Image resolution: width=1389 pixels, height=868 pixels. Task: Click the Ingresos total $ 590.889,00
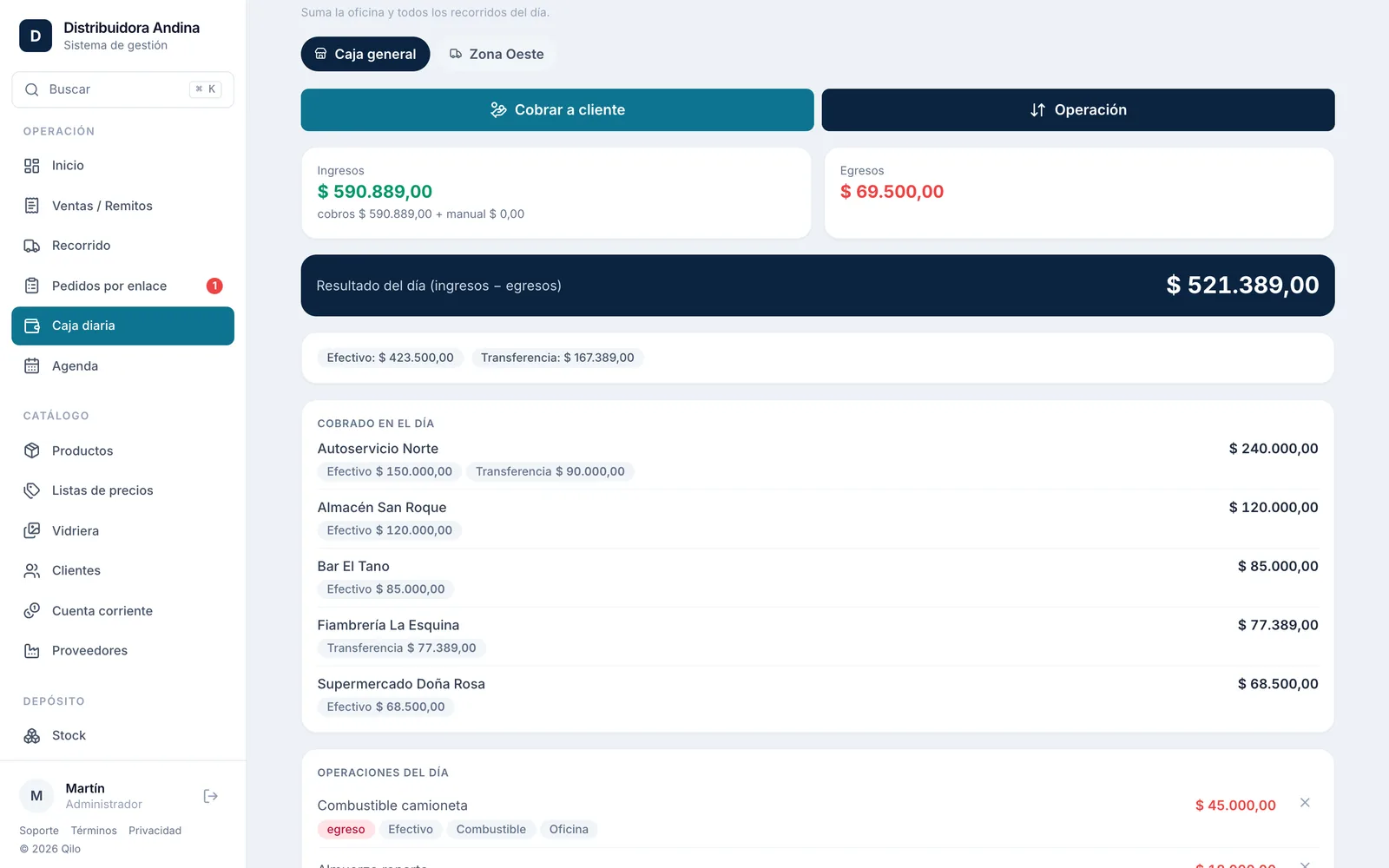click(375, 192)
